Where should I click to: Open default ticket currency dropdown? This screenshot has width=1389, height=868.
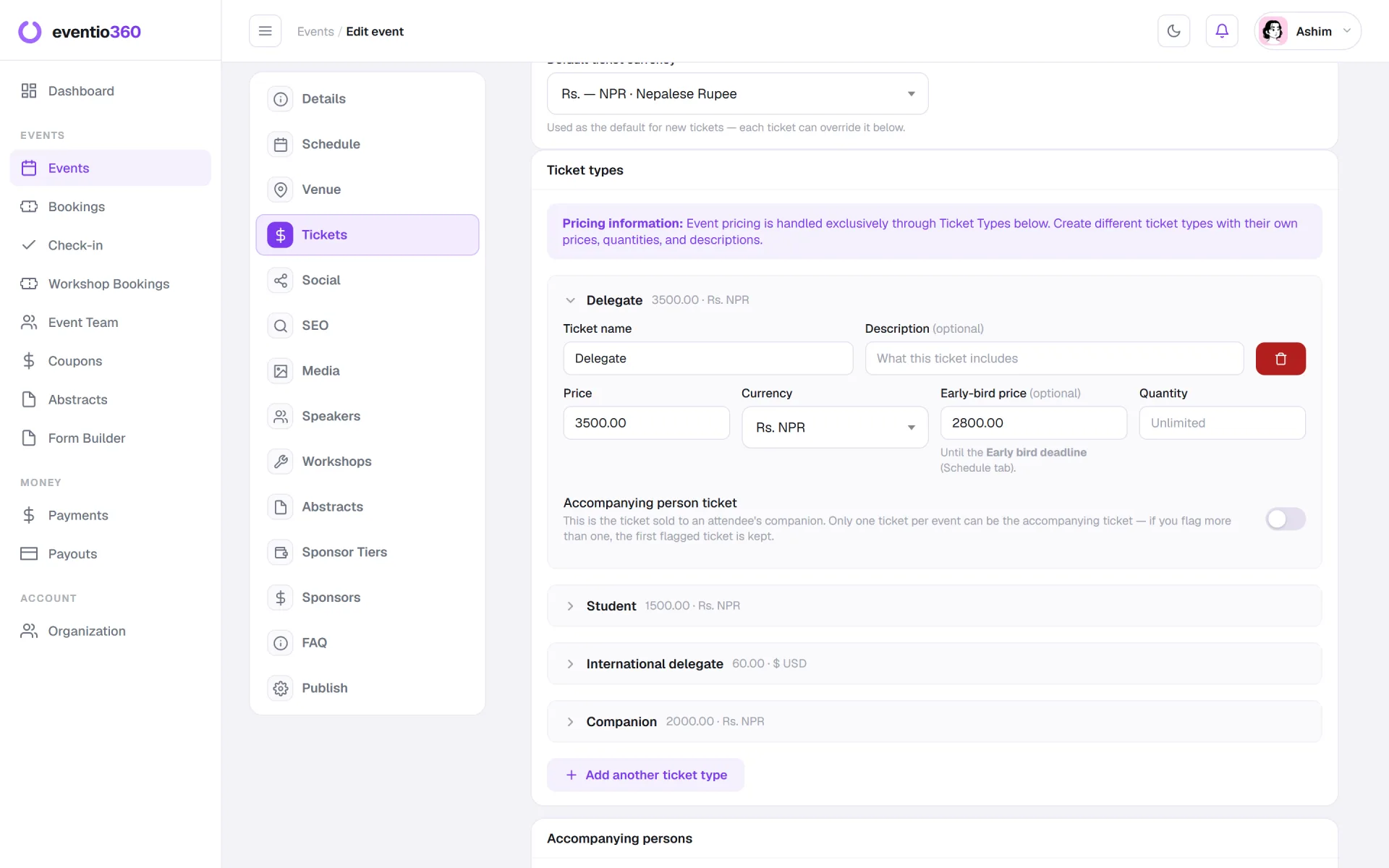point(737,94)
